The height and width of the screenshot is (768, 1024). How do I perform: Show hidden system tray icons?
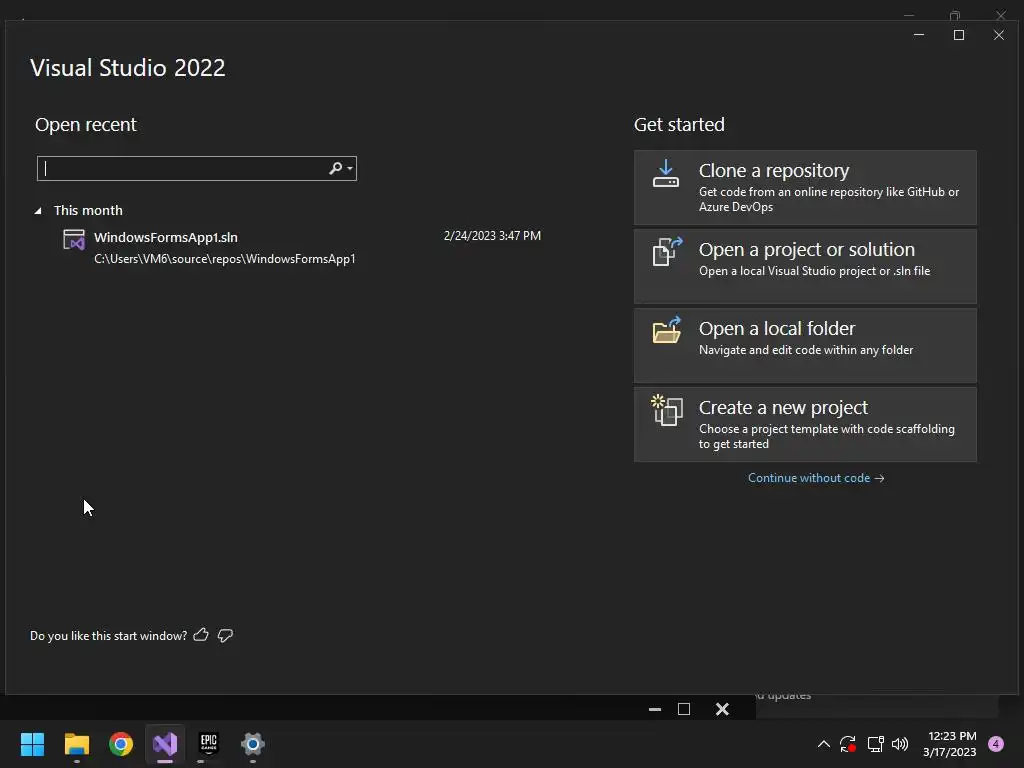pos(824,744)
